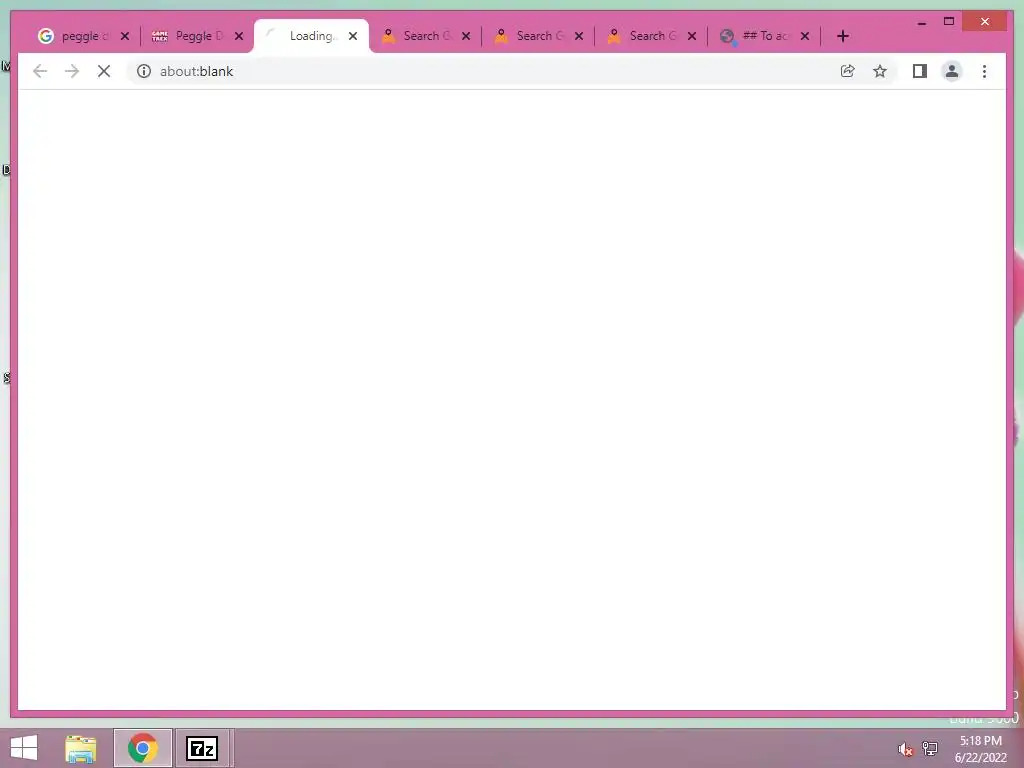Close the Loading tab
The height and width of the screenshot is (768, 1024).
pyautogui.click(x=353, y=36)
